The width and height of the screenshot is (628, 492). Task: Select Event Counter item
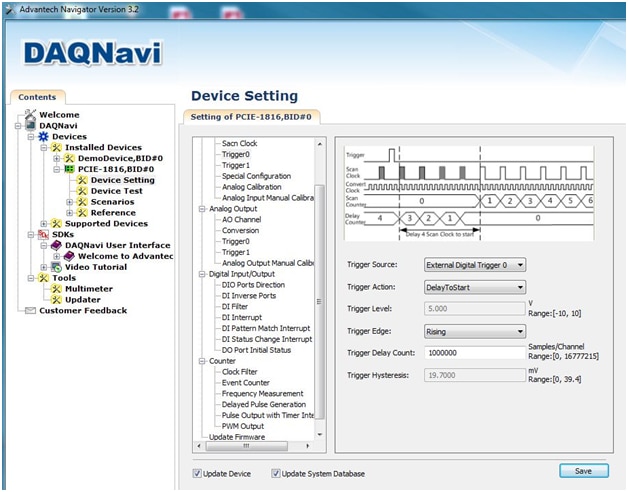pyautogui.click(x=246, y=383)
